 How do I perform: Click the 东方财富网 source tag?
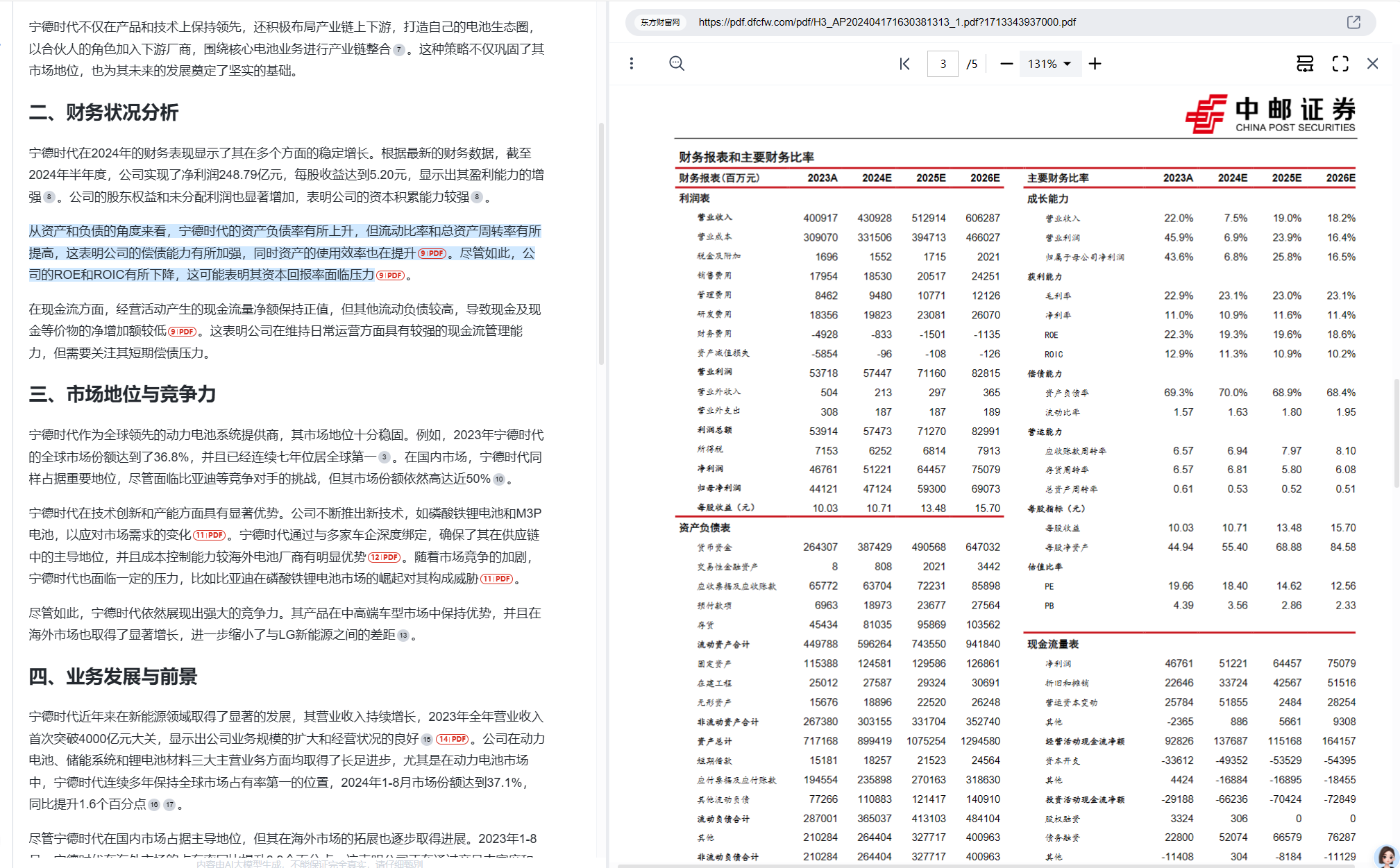[660, 22]
